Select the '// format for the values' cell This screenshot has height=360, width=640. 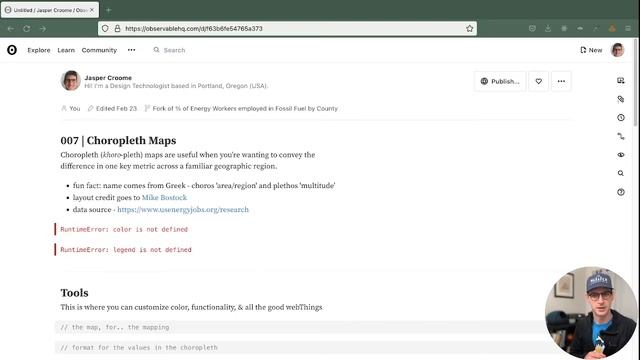(300, 348)
